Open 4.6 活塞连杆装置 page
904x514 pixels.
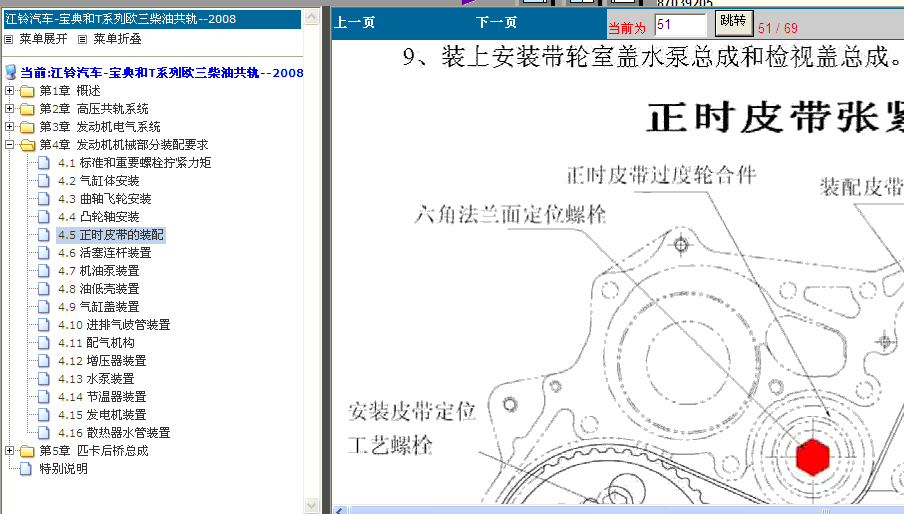(104, 252)
